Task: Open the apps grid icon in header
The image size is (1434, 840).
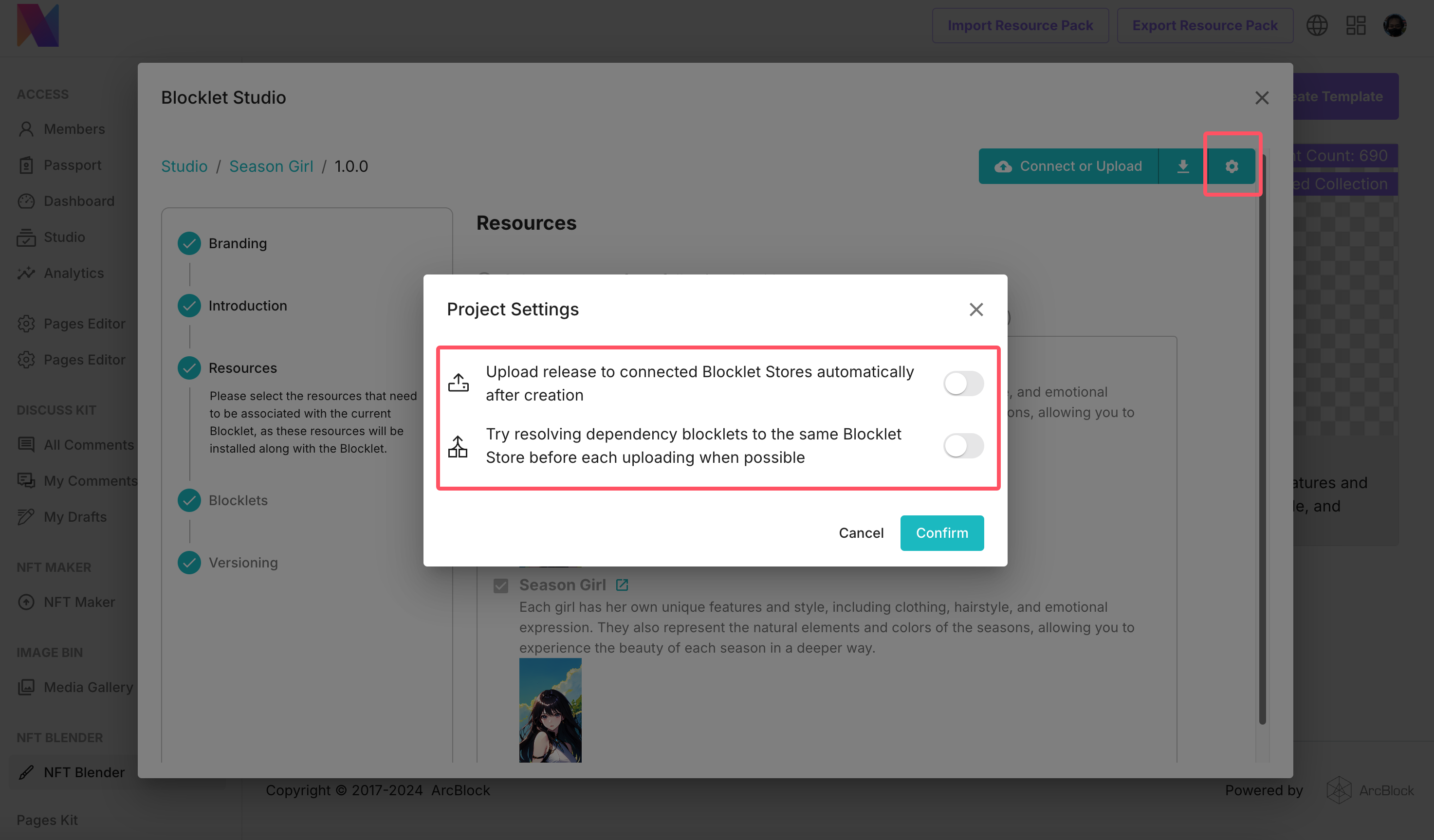Action: 1356,26
